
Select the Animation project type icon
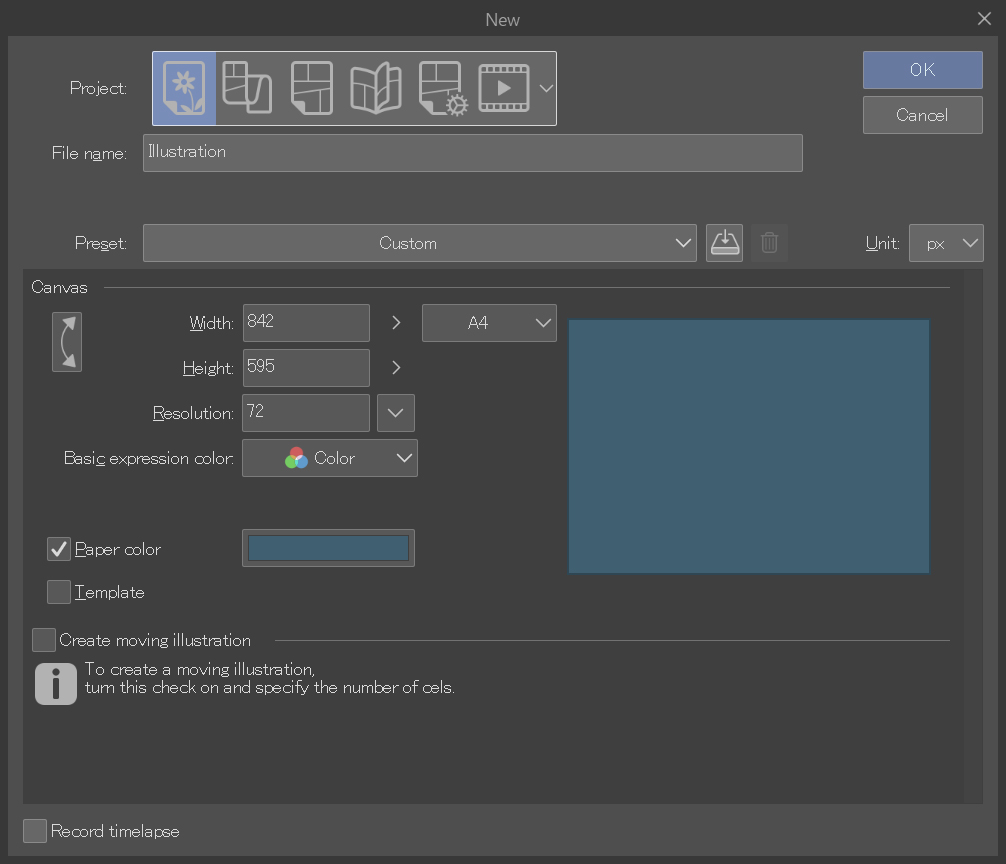click(504, 88)
